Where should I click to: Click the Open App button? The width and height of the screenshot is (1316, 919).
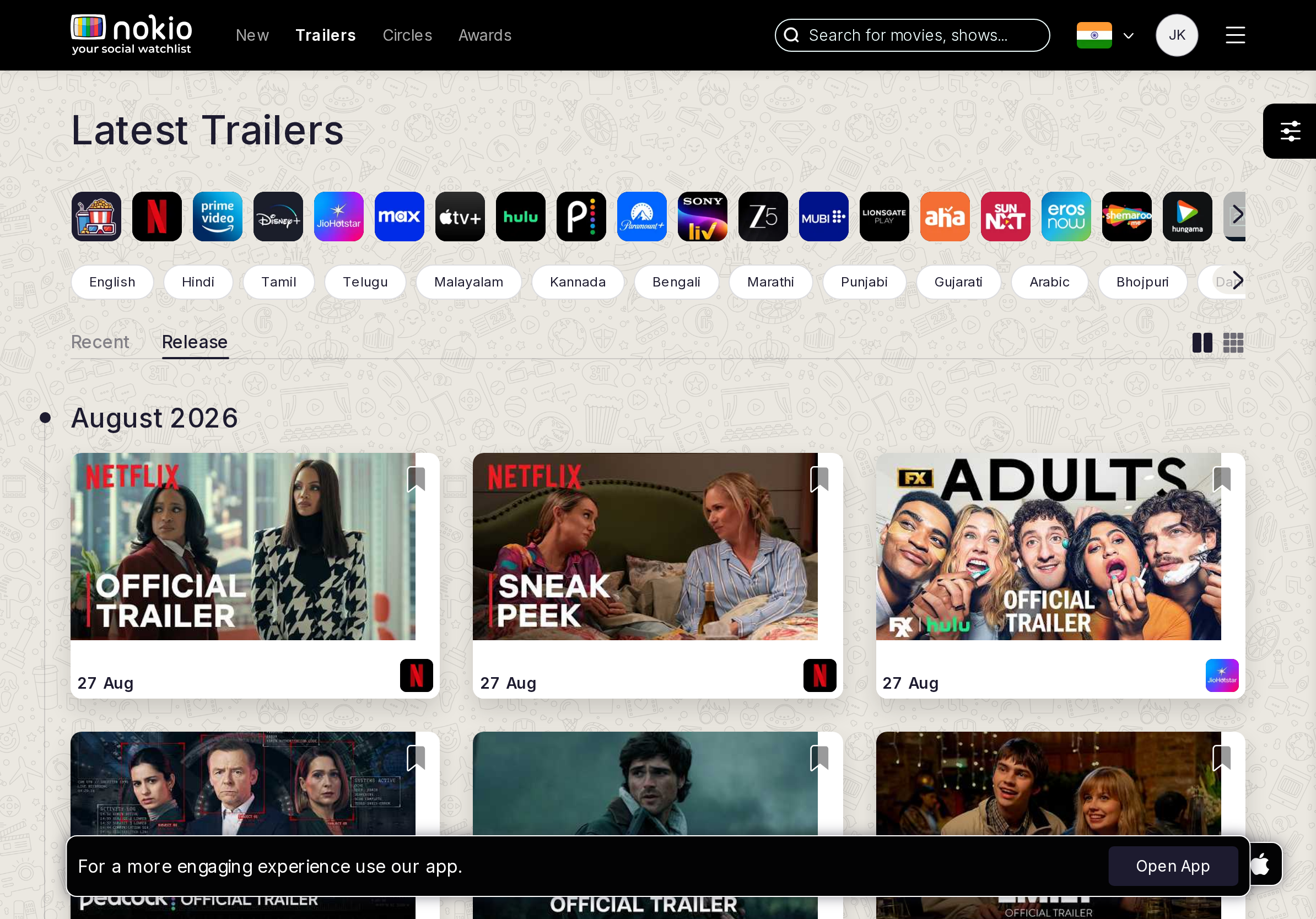[x=1173, y=866]
